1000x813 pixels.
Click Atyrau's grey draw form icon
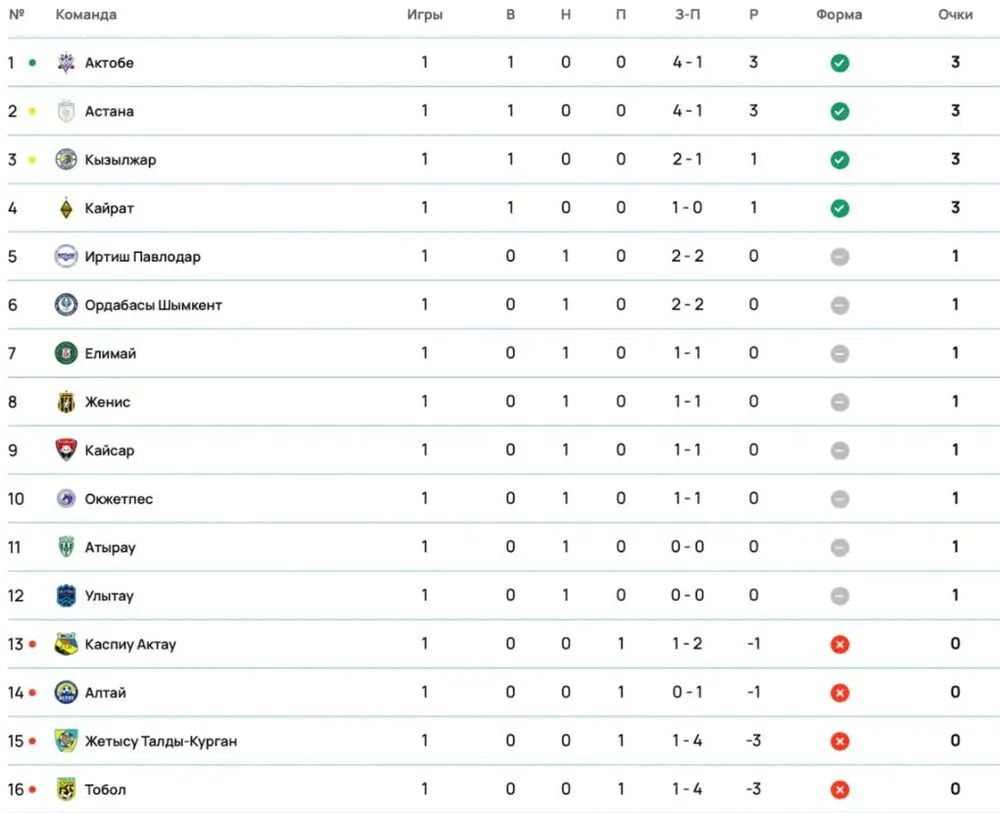tap(840, 547)
